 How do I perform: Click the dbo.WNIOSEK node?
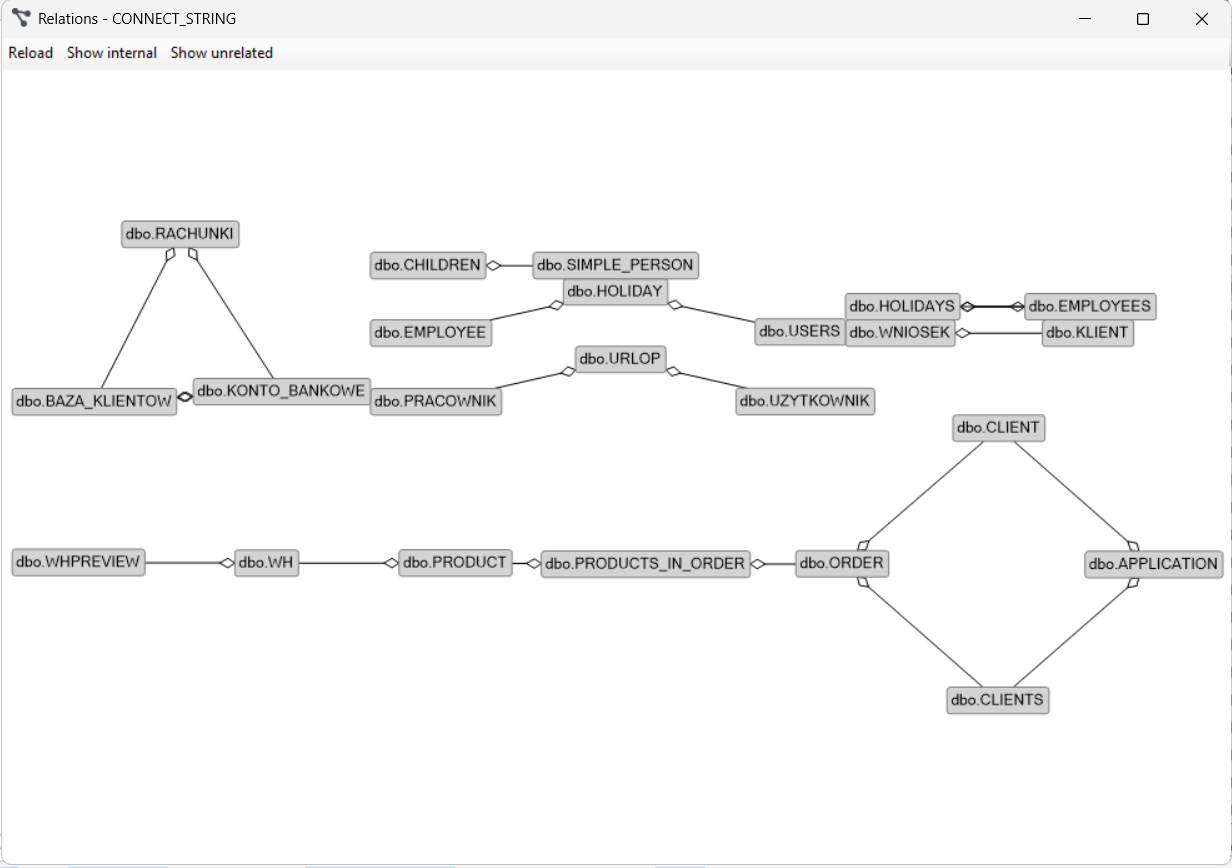(x=901, y=333)
